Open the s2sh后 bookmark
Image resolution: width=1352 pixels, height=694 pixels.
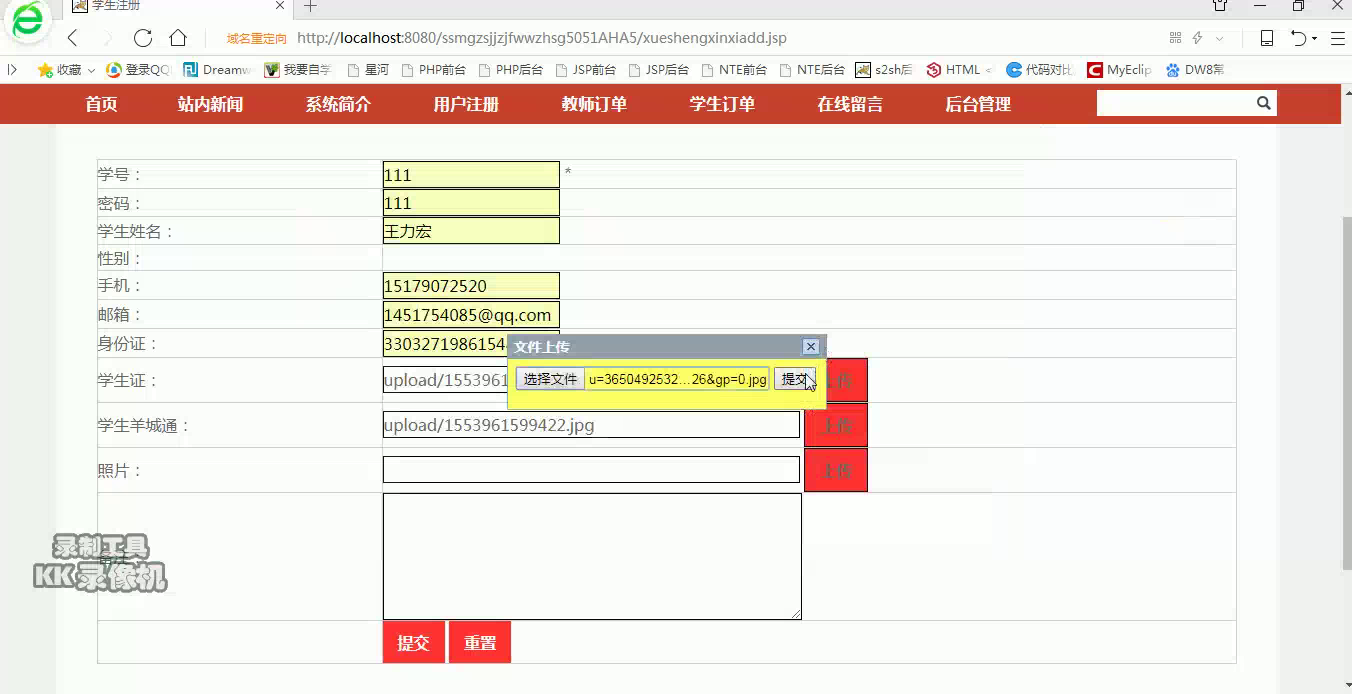click(x=884, y=70)
